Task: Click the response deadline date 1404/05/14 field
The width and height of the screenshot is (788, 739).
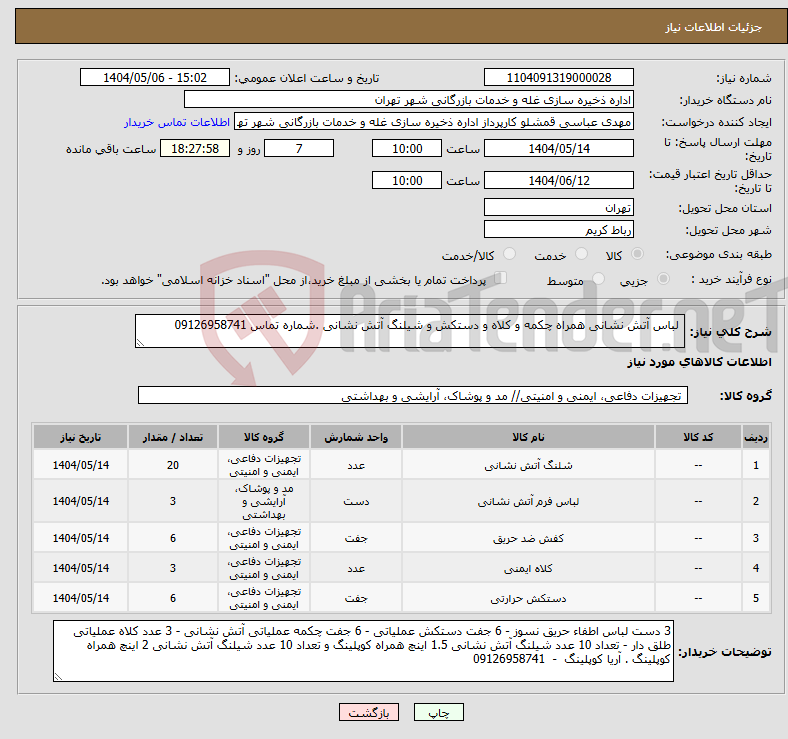Action: (559, 148)
